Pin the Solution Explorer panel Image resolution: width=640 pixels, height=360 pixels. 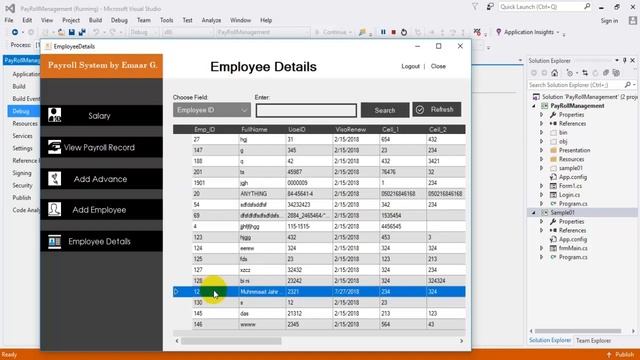click(624, 60)
